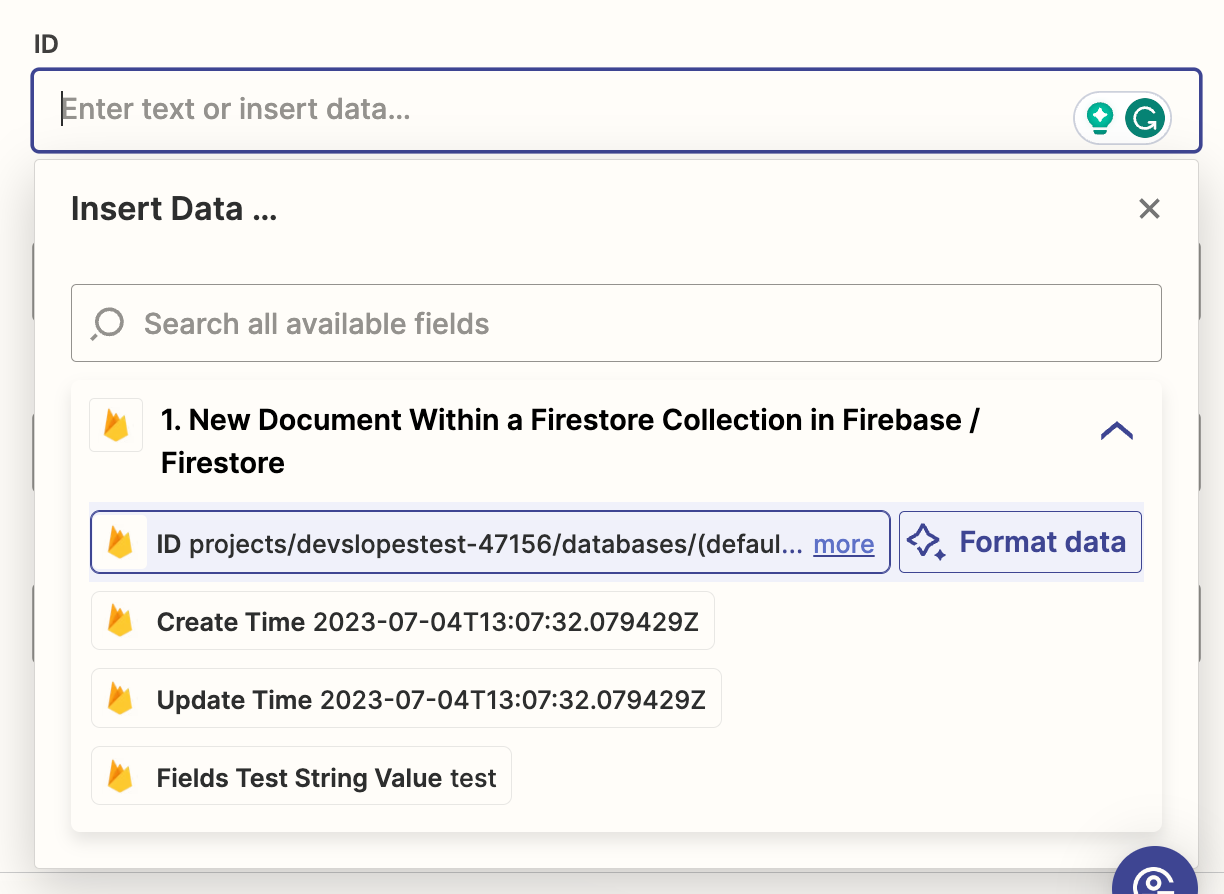Click the Insert Data … title
Image resolution: width=1224 pixels, height=894 pixels.
coord(174,208)
